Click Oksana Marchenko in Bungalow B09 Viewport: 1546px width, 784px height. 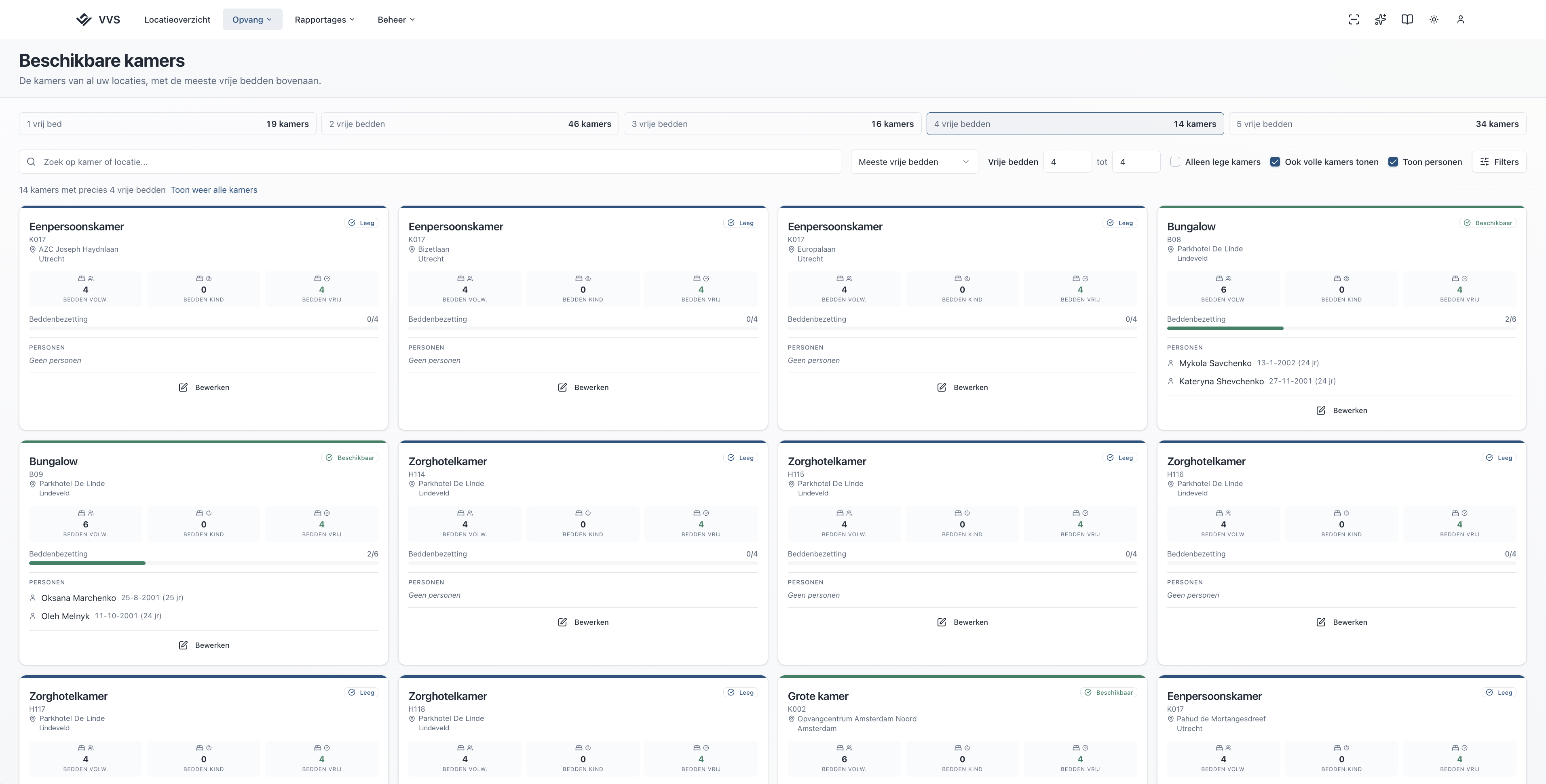78,598
